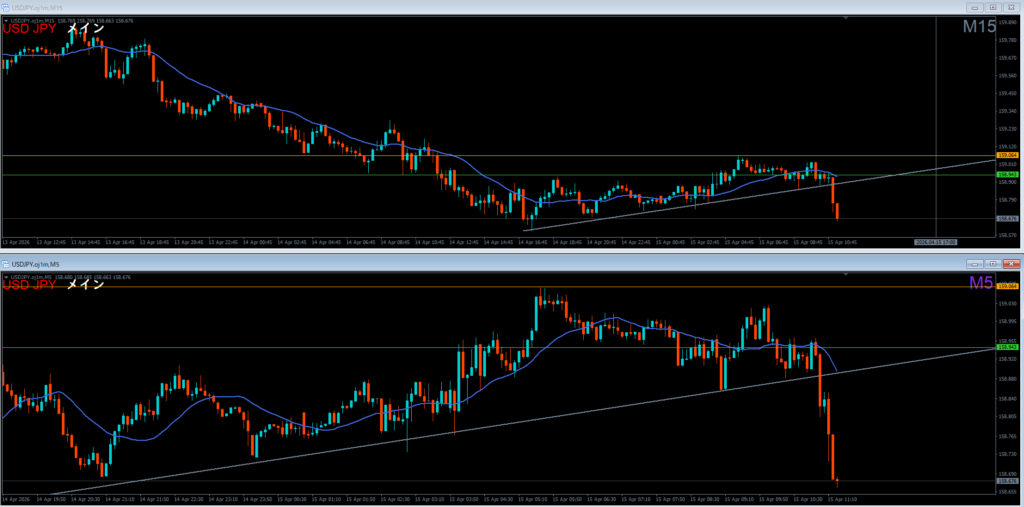
Task: Click the purple M5 timeframe label
Action: pos(982,282)
